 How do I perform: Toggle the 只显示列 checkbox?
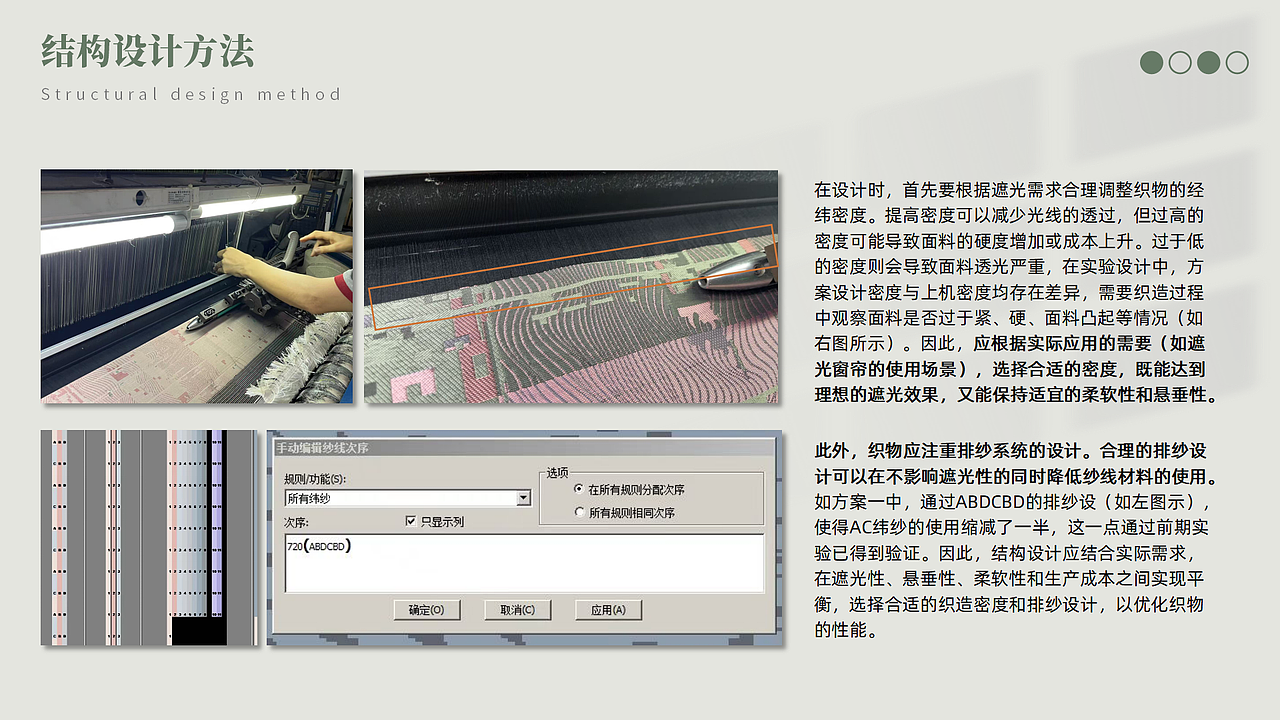[x=411, y=521]
